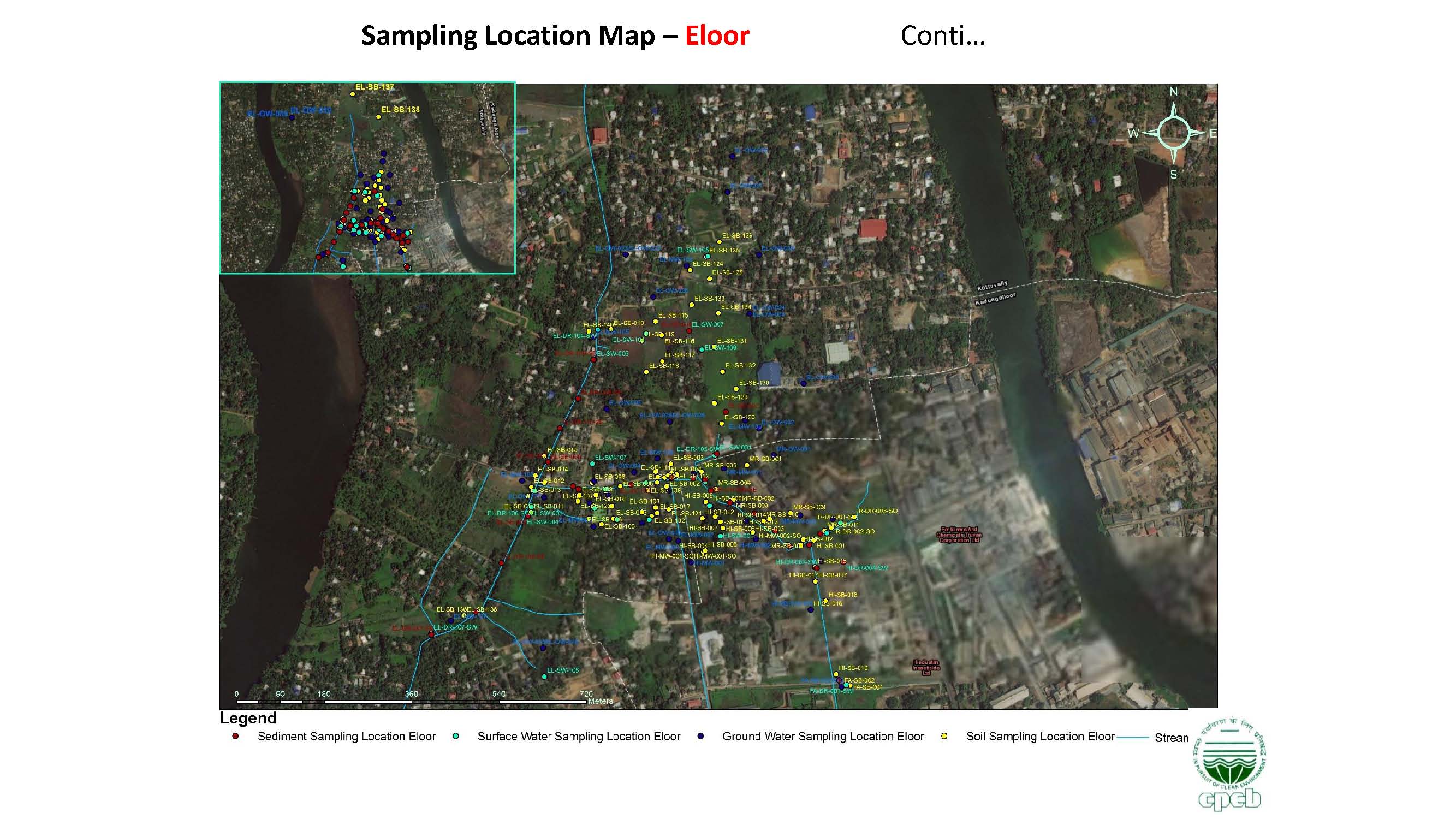Click the 'MR-SB-001' soil label

coord(765,459)
